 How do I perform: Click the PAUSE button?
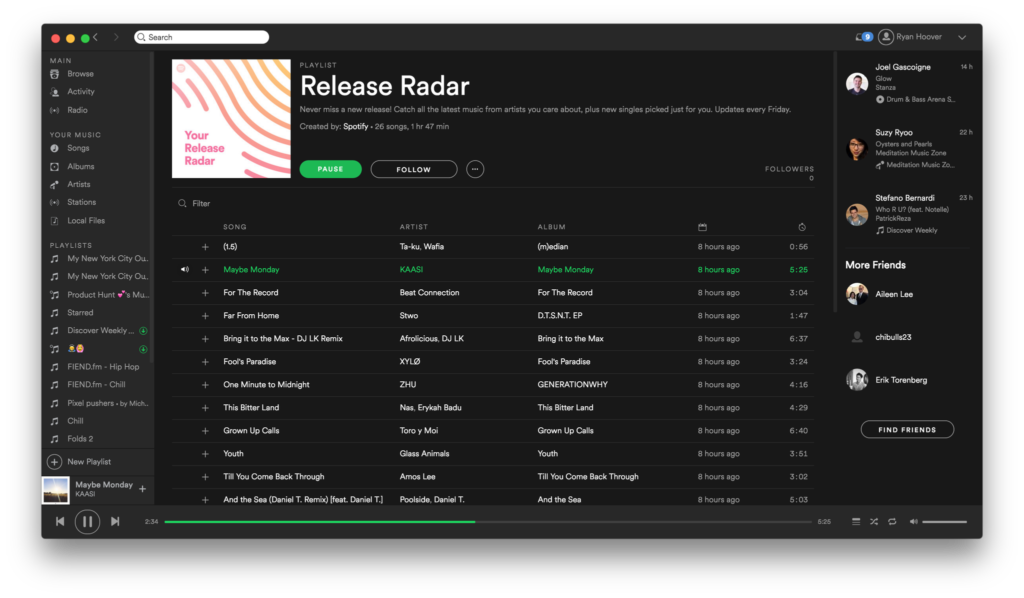330,168
